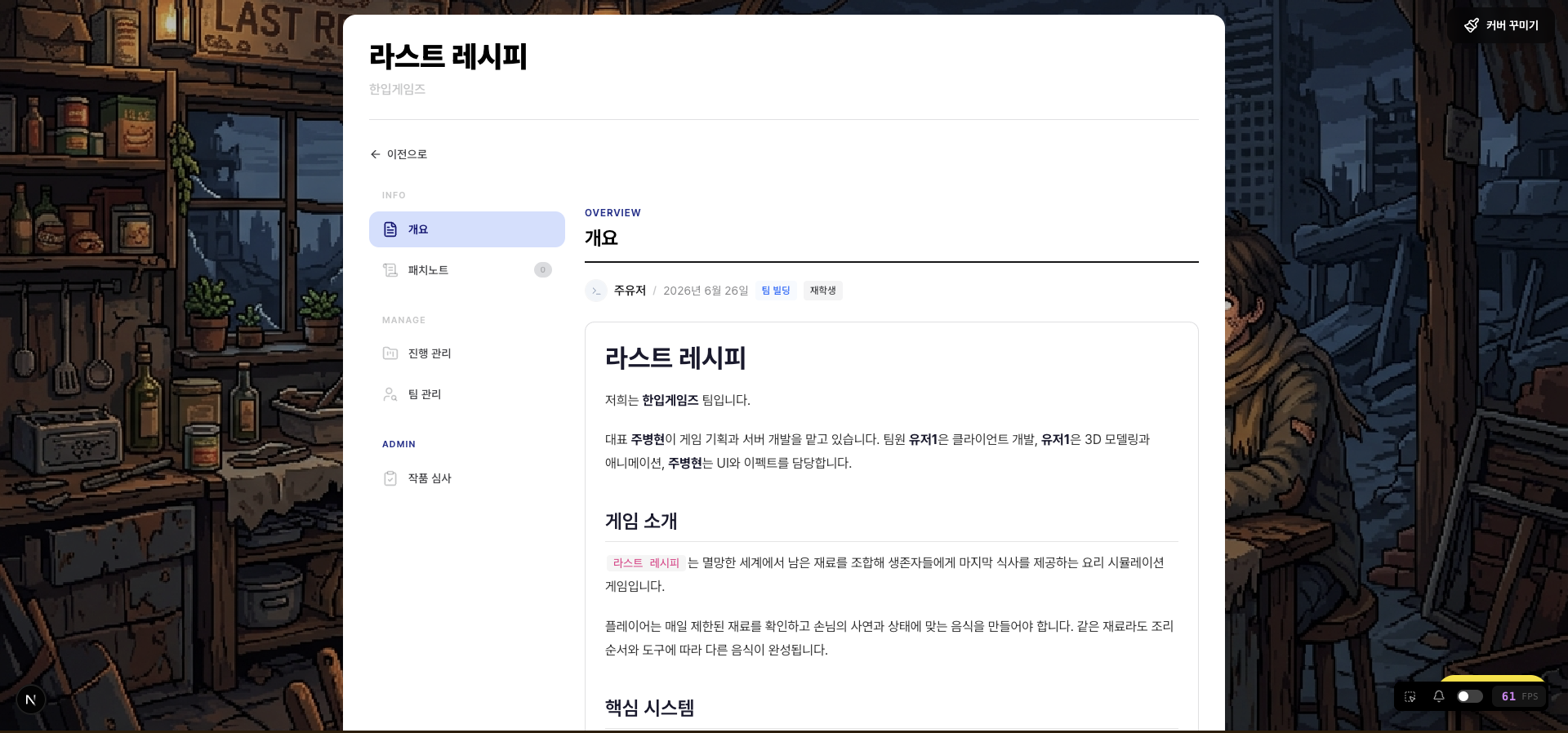Click the ADMIN section label
This screenshot has width=1568, height=733.
click(399, 444)
